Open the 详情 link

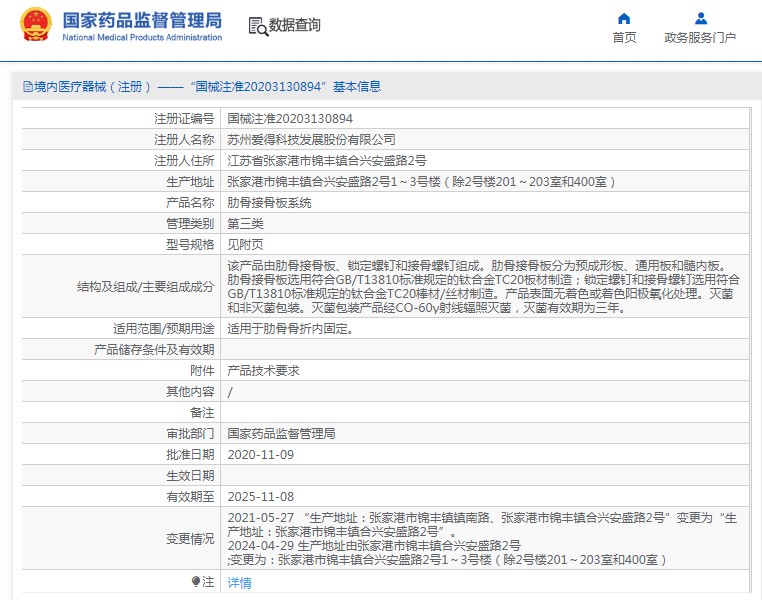[x=240, y=583]
